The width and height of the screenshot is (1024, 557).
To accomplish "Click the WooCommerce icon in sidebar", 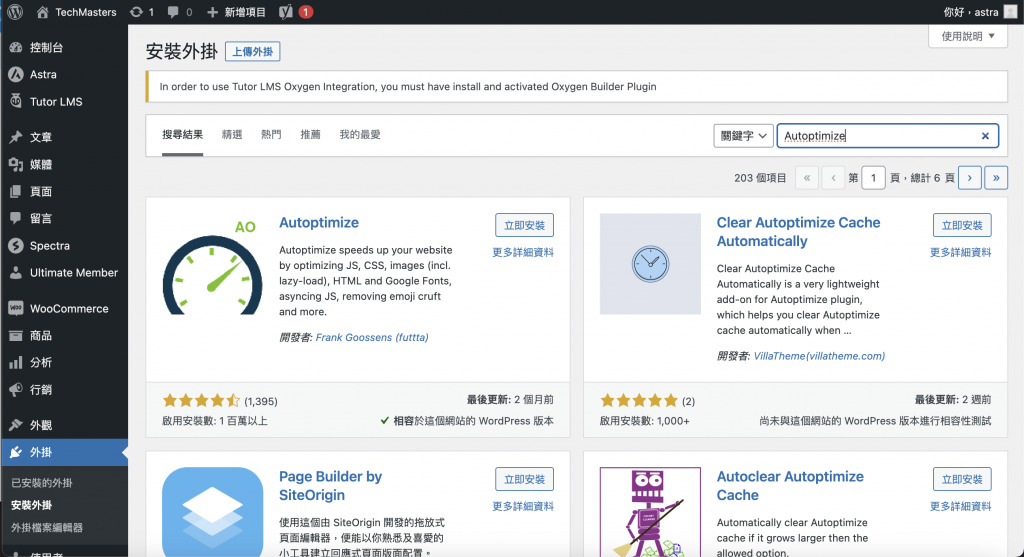I will click(16, 308).
